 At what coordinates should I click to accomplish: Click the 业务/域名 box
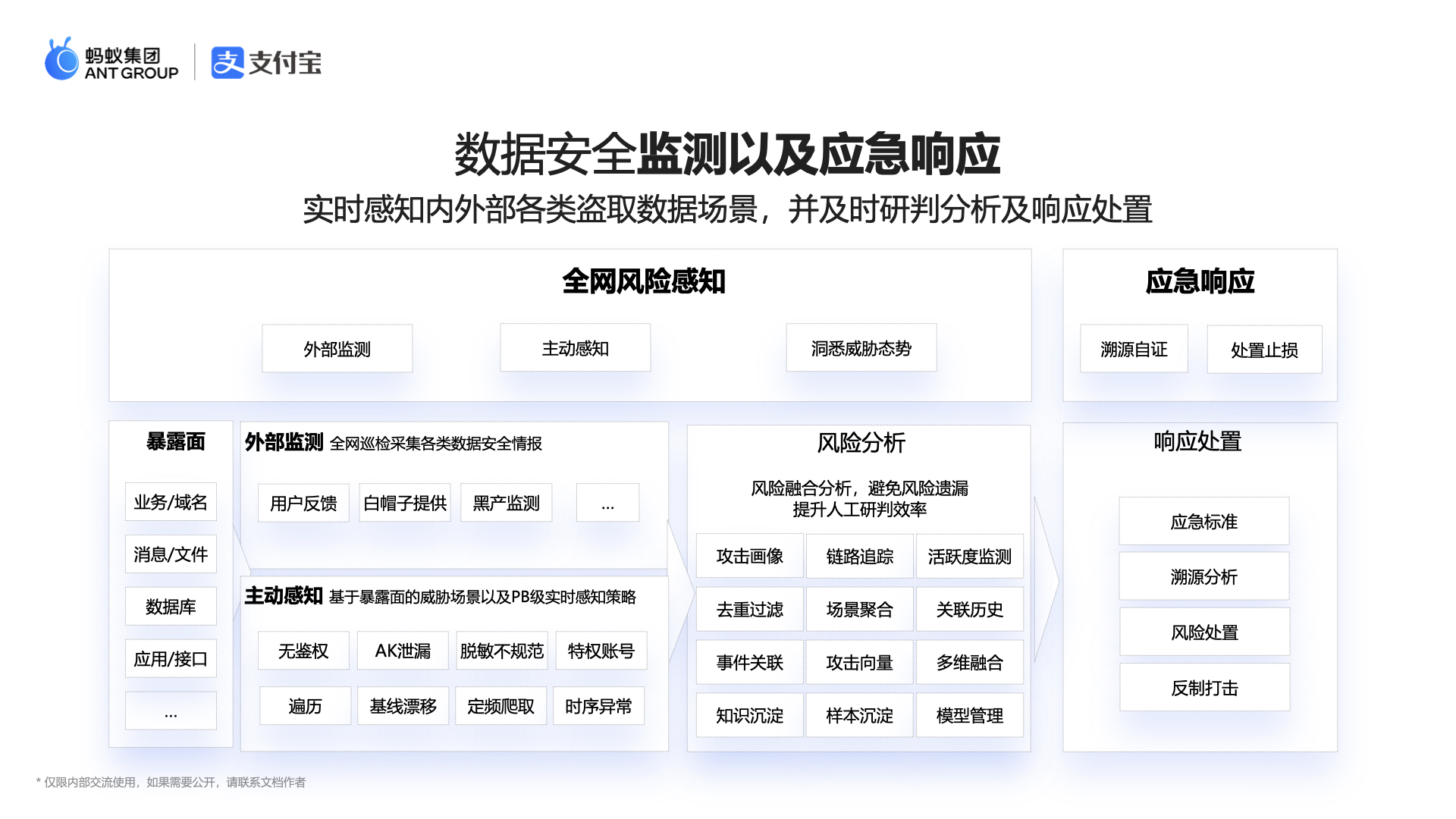click(171, 502)
